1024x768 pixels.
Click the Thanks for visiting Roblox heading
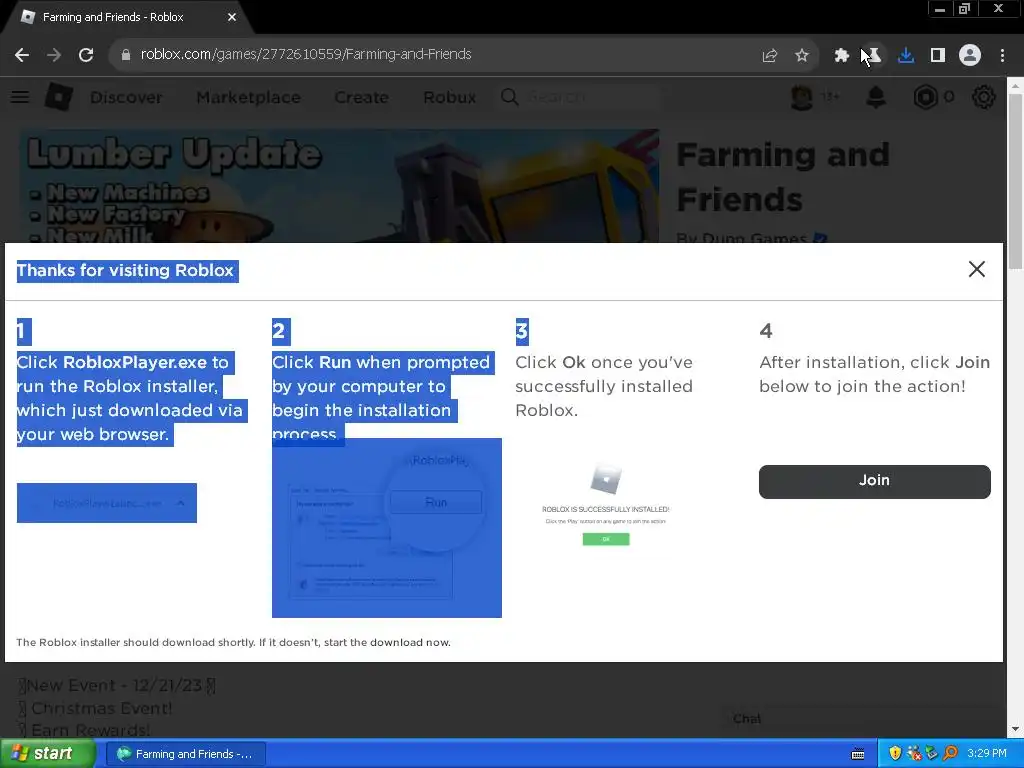point(125,270)
